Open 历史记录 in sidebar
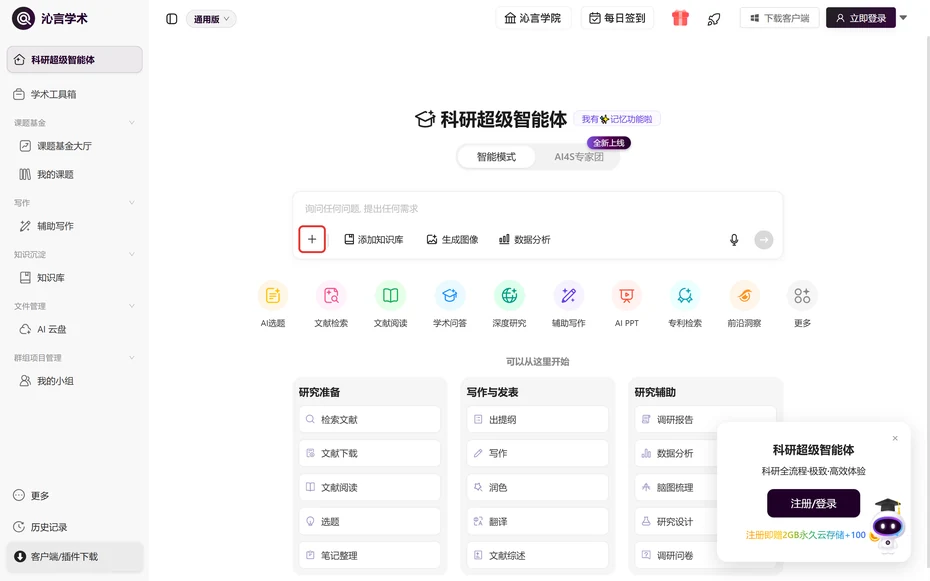 pyautogui.click(x=40, y=527)
